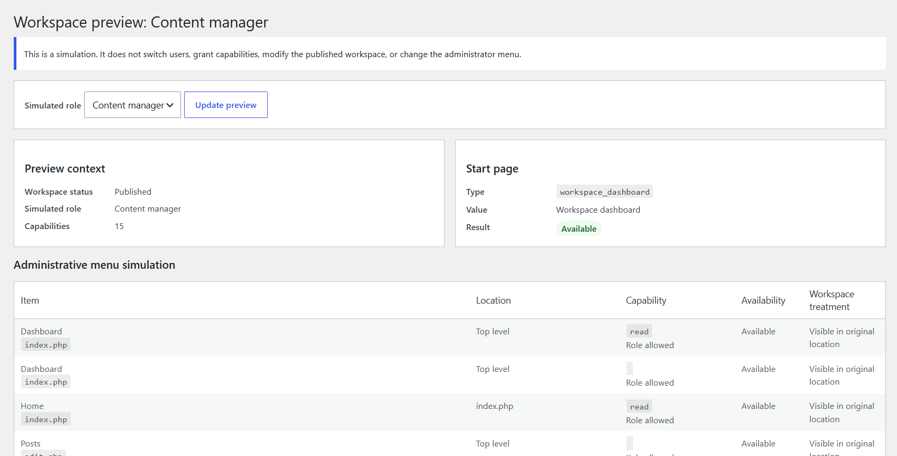Viewport: 897px width, 456px height.
Task: Click the capabilities count '15'
Action: tap(119, 226)
